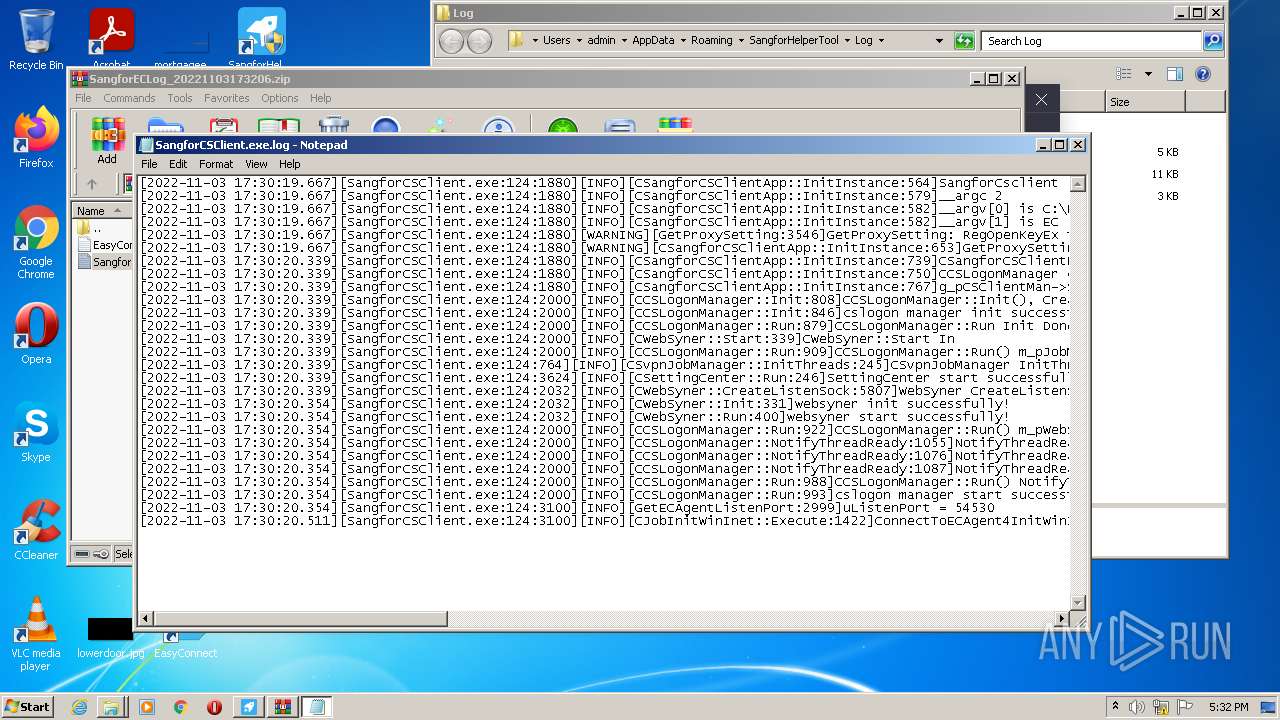Open SangforHel desktop shortcut
Screen dimensions: 1280x720
coord(260,39)
